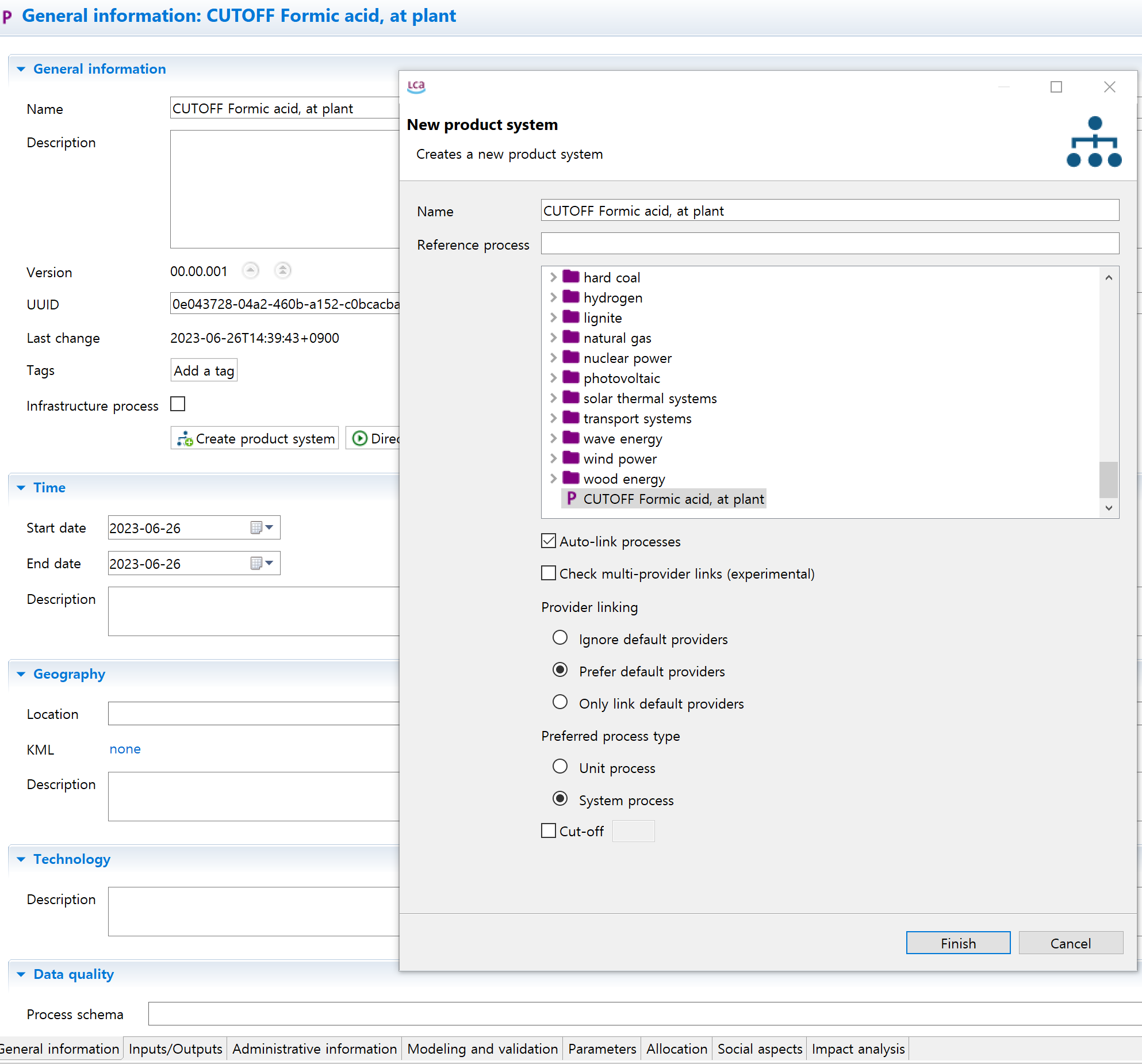Image resolution: width=1142 pixels, height=1064 pixels.
Task: Click the photovoltaic folder icon
Action: coord(570,378)
